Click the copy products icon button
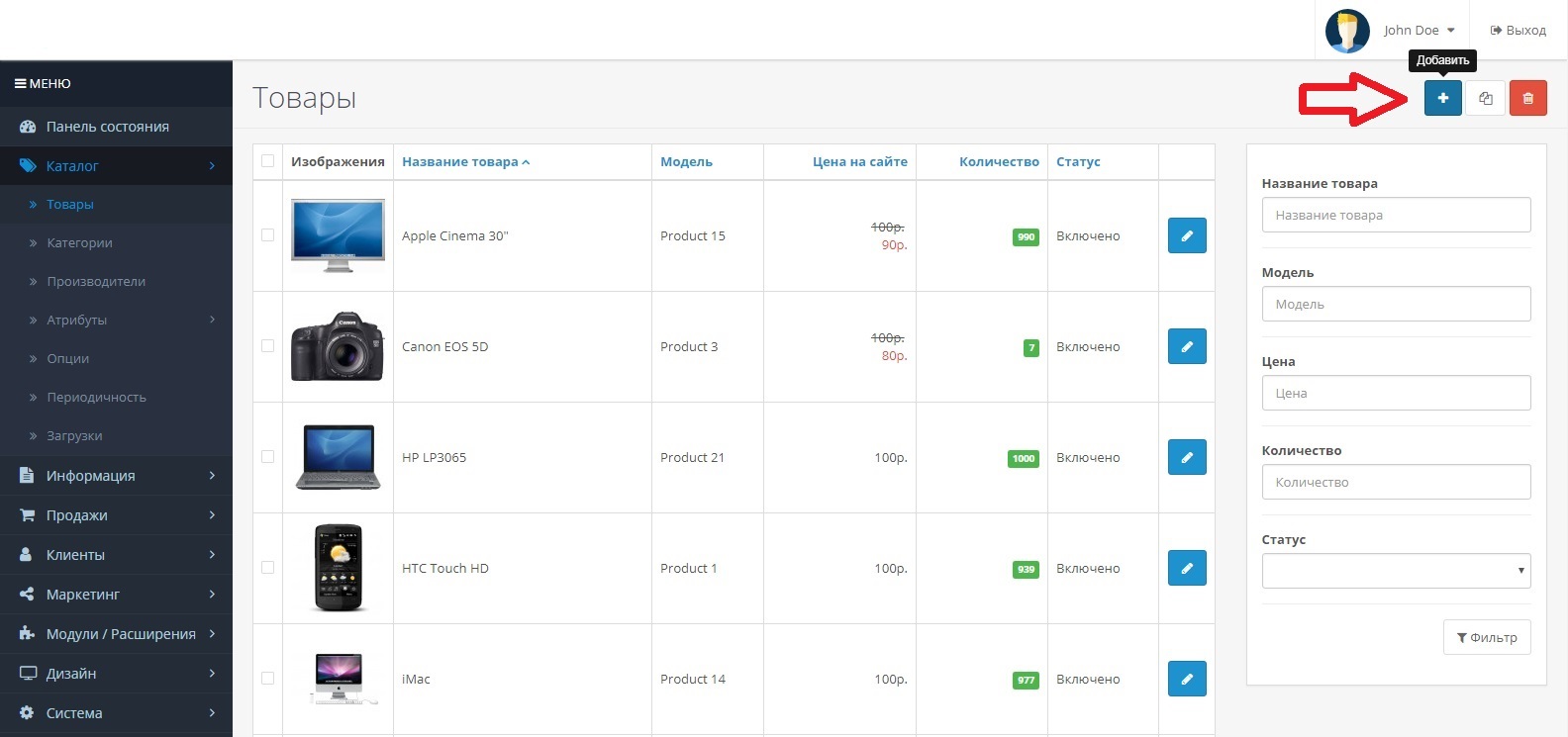 [x=1485, y=98]
